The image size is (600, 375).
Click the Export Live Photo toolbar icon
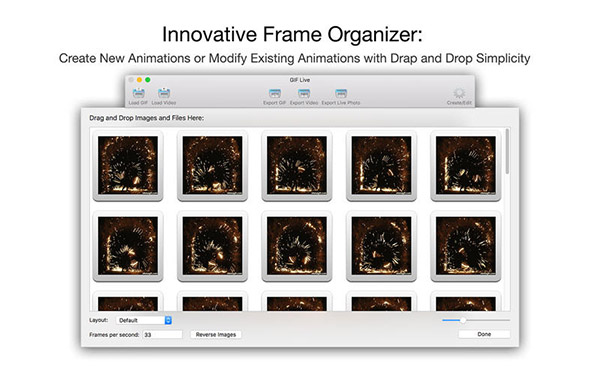pyautogui.click(x=341, y=93)
